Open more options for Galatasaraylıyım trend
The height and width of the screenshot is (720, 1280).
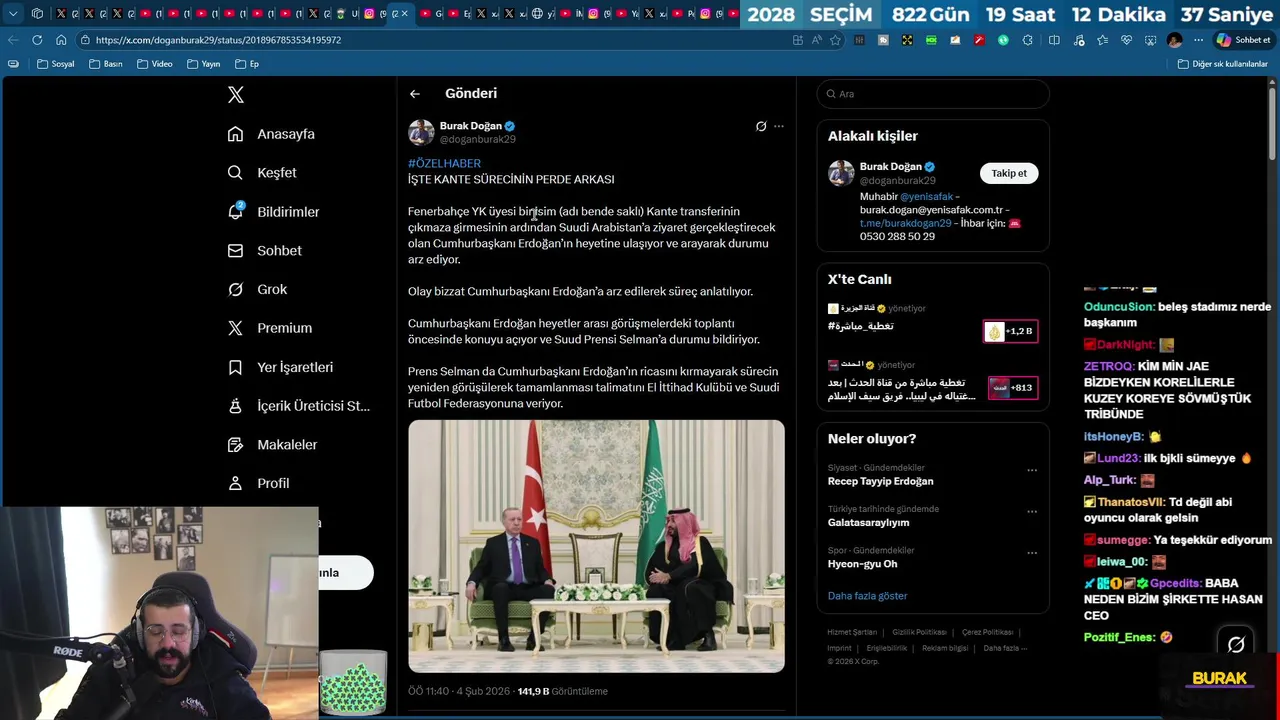point(1032,511)
